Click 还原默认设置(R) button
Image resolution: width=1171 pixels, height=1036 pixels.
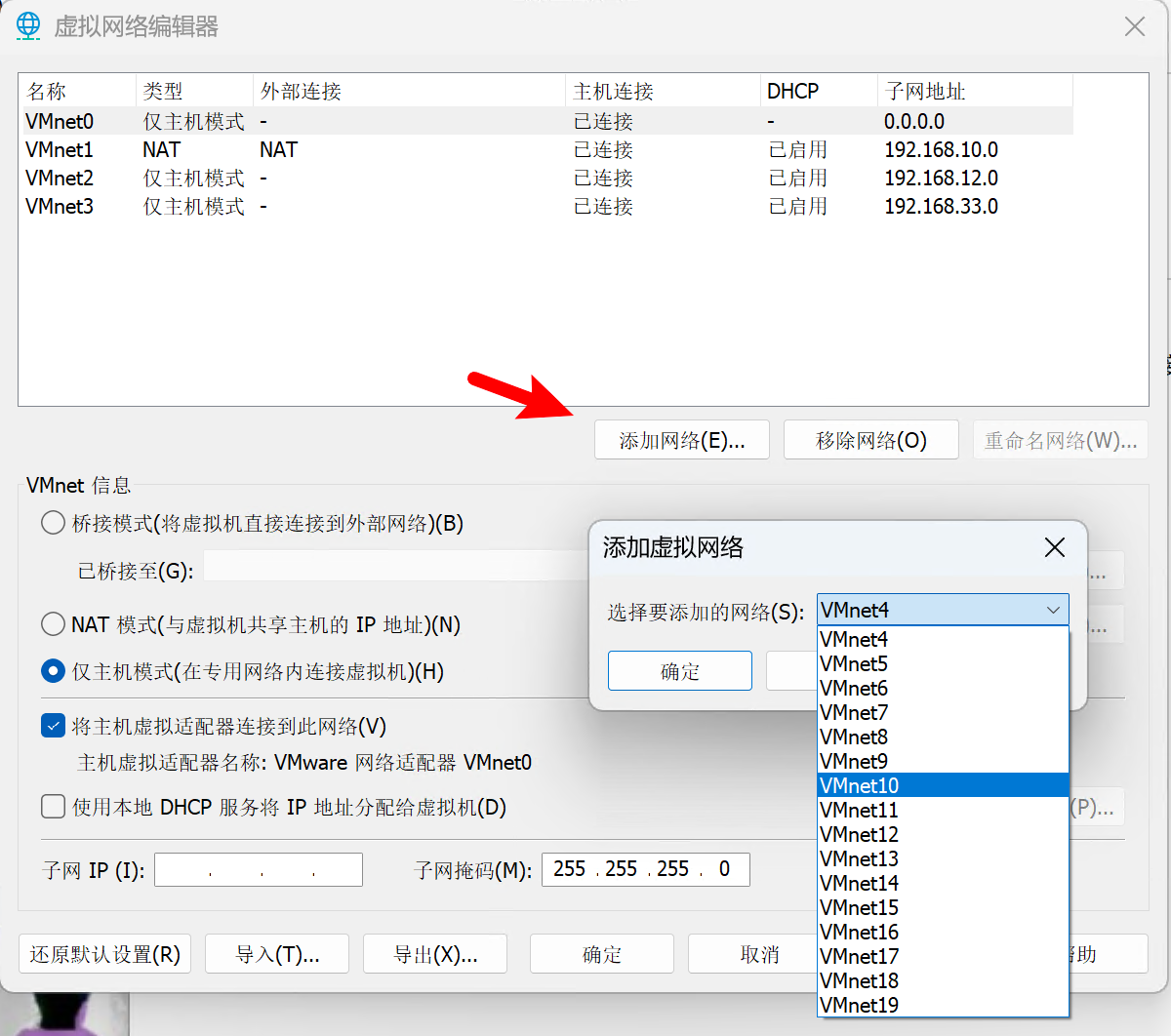click(x=105, y=954)
